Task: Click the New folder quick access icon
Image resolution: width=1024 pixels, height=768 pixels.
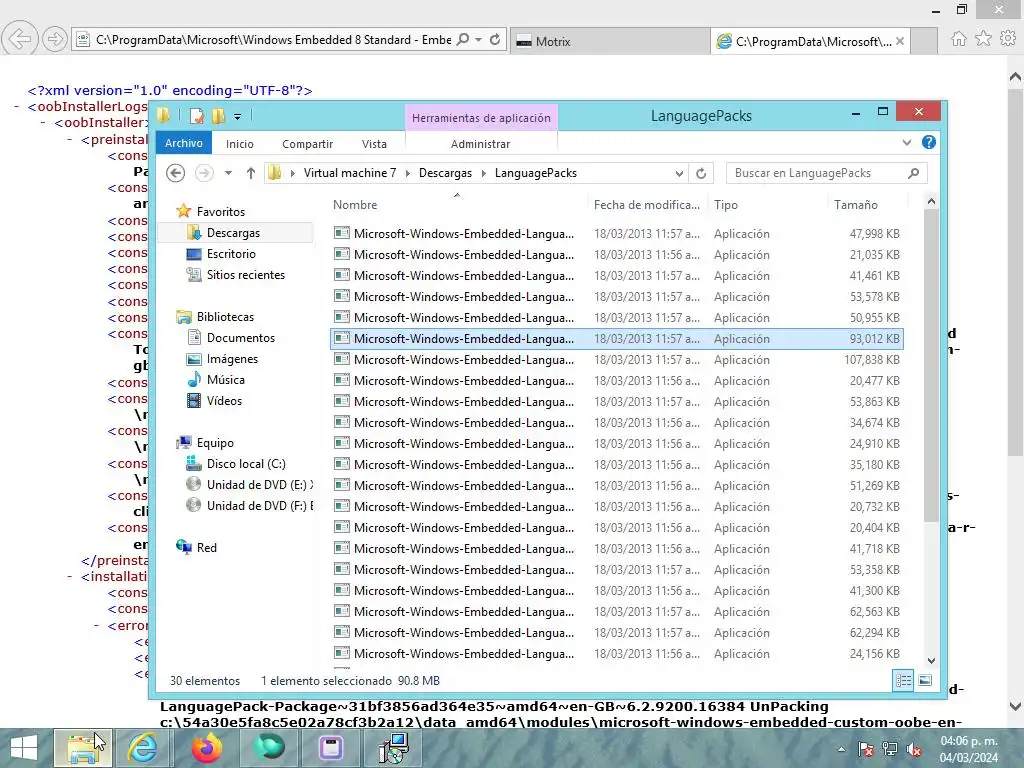Action: (x=218, y=116)
